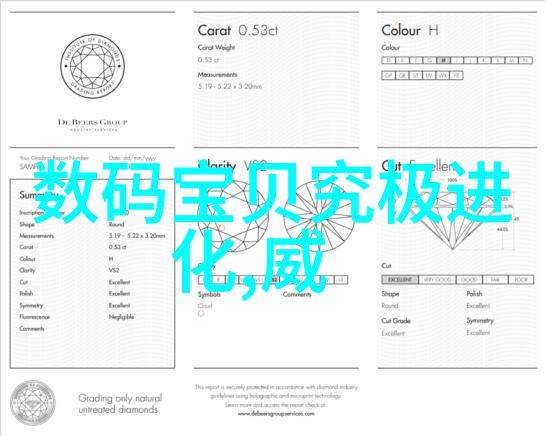The width and height of the screenshot is (546, 436).
Task: Click the Carat 0.53ct heading
Action: (x=238, y=30)
